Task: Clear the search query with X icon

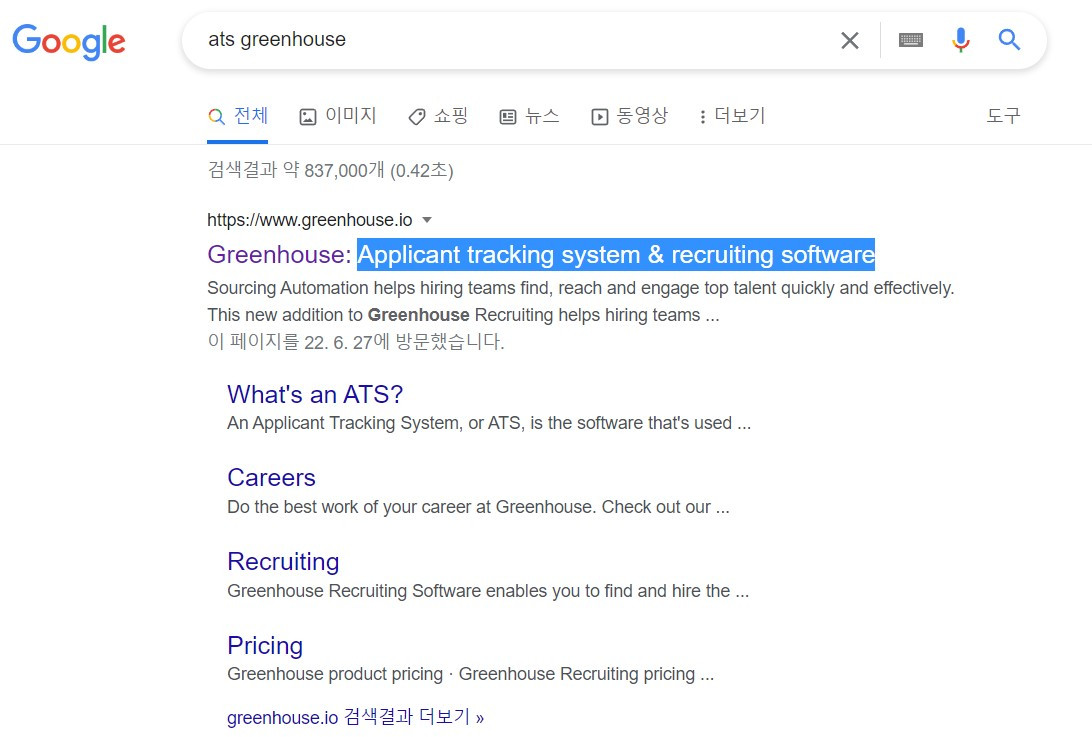Action: 850,40
